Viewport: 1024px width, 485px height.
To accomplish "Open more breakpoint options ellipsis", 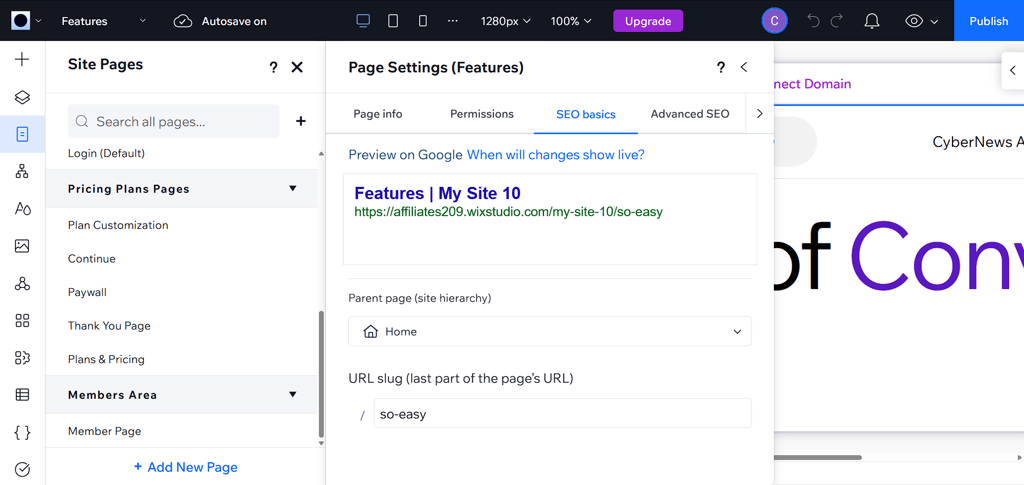I will pos(453,21).
